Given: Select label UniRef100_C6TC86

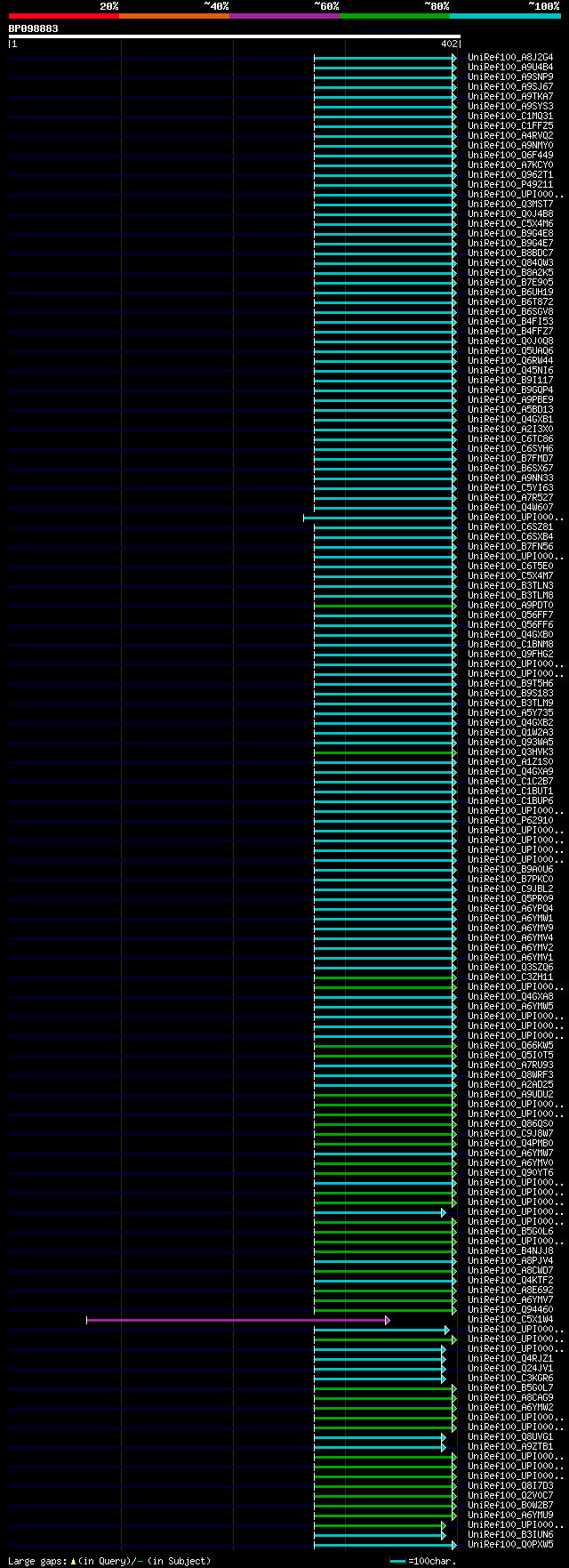Looking at the screenshot, I should (x=510, y=439).
